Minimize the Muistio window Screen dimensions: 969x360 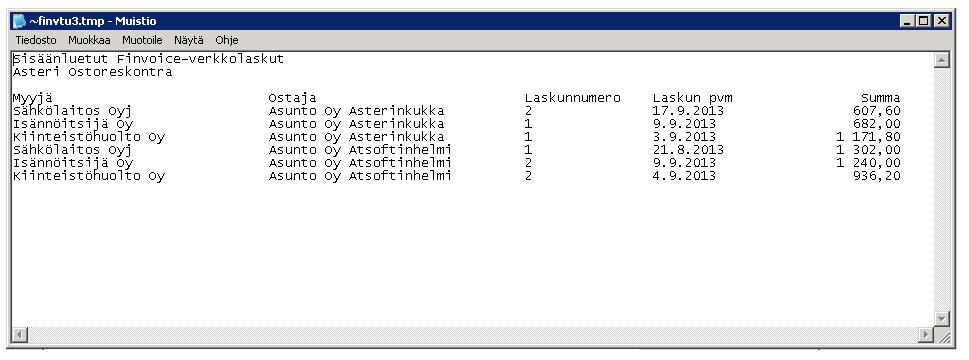point(907,21)
